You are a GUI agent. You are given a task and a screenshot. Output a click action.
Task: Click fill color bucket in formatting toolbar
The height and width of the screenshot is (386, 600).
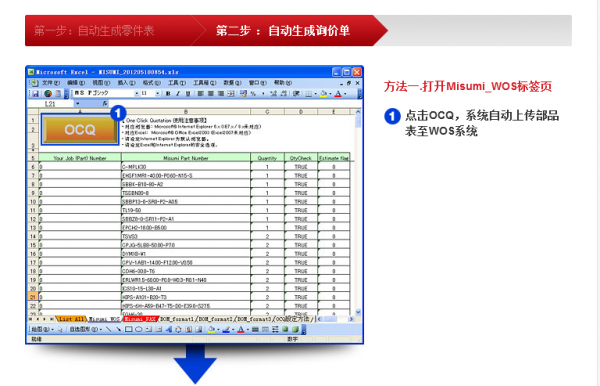pyautogui.click(x=323, y=93)
